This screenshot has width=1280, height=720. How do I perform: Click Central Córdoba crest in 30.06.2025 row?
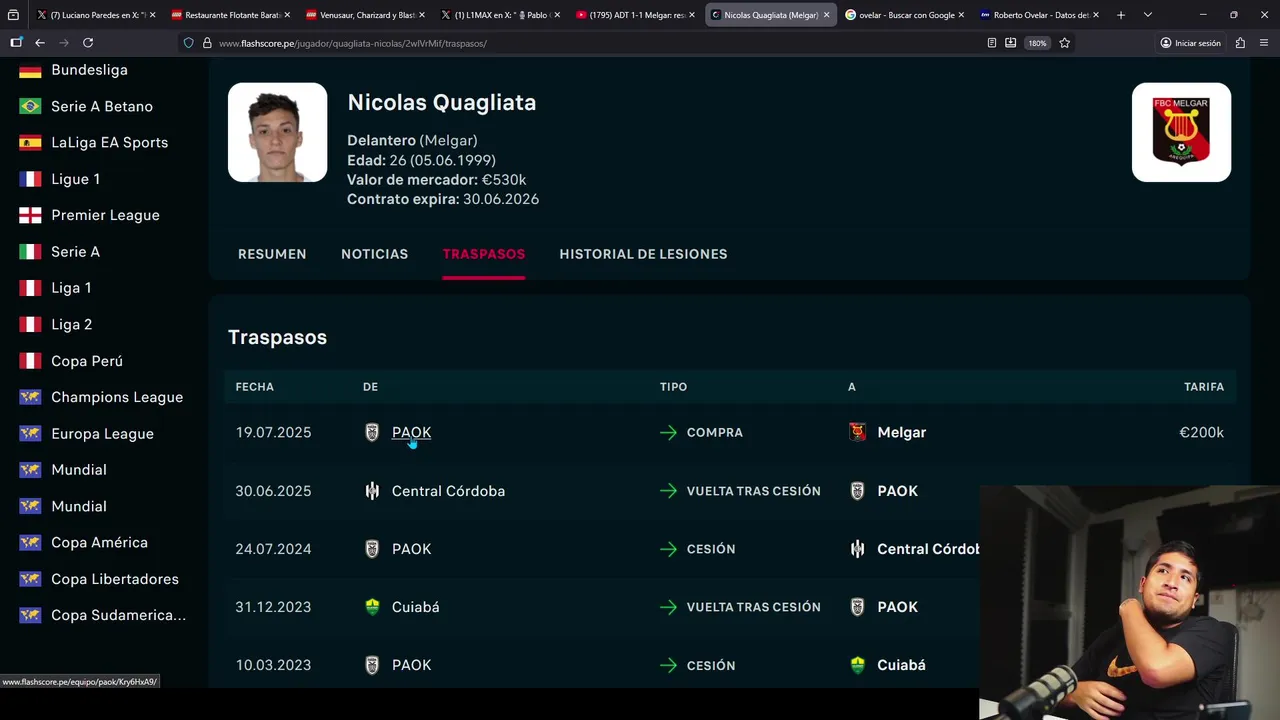372,491
